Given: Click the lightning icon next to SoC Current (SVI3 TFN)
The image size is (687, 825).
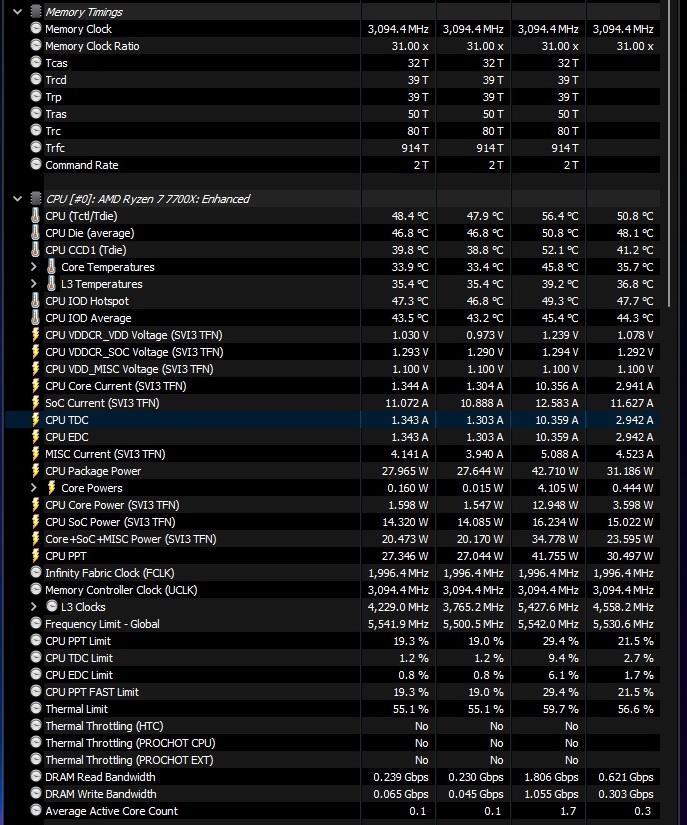Looking at the screenshot, I should click(36, 403).
